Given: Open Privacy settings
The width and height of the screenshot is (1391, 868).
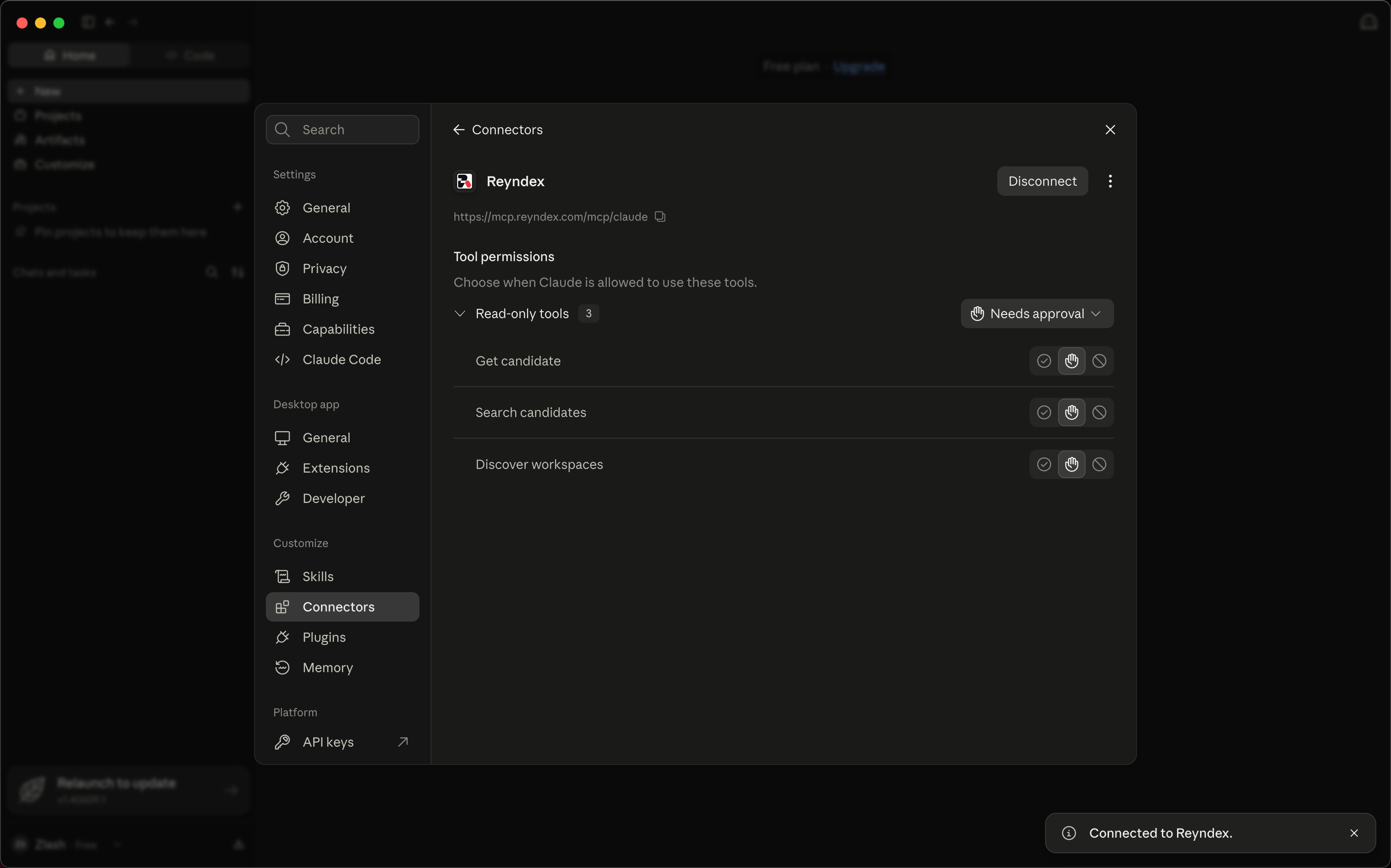Looking at the screenshot, I should (x=342, y=268).
